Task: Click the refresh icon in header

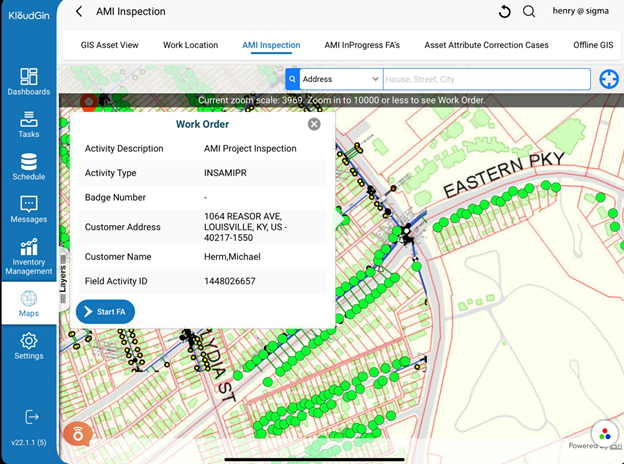Action: tap(504, 12)
